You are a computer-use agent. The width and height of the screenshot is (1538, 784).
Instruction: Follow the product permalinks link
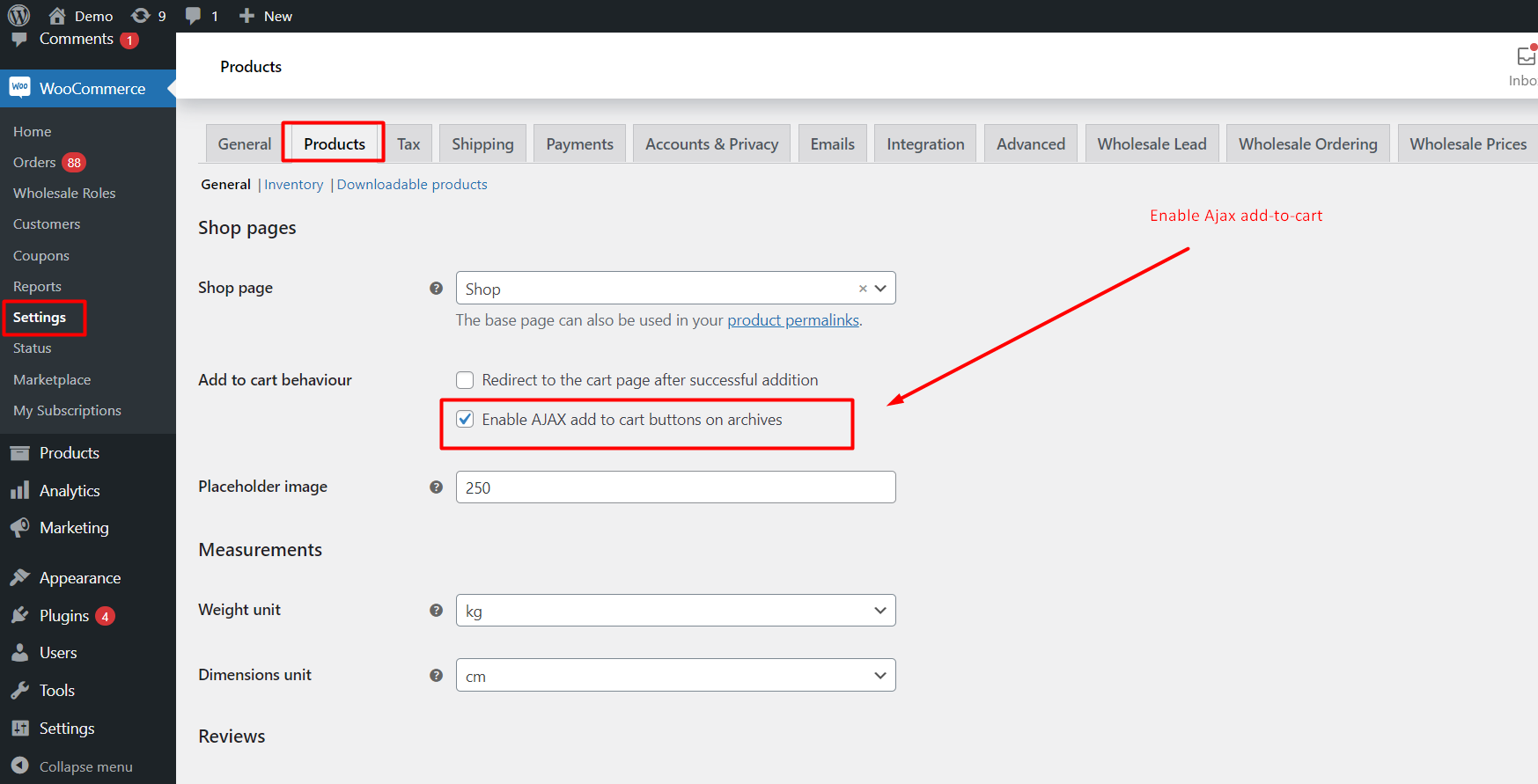click(793, 320)
